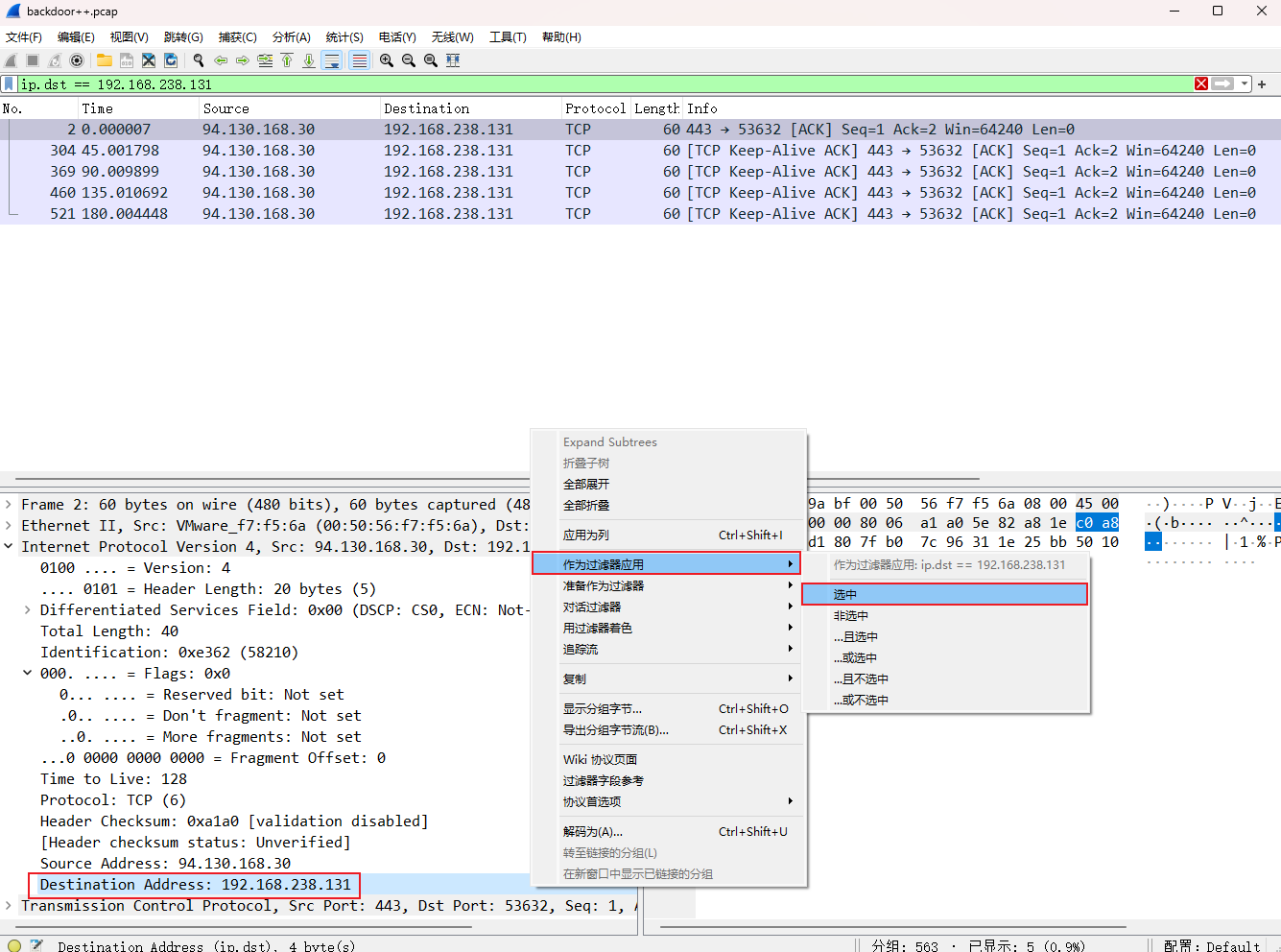
Task: Select Time to Live: 128 field
Action: [113, 778]
